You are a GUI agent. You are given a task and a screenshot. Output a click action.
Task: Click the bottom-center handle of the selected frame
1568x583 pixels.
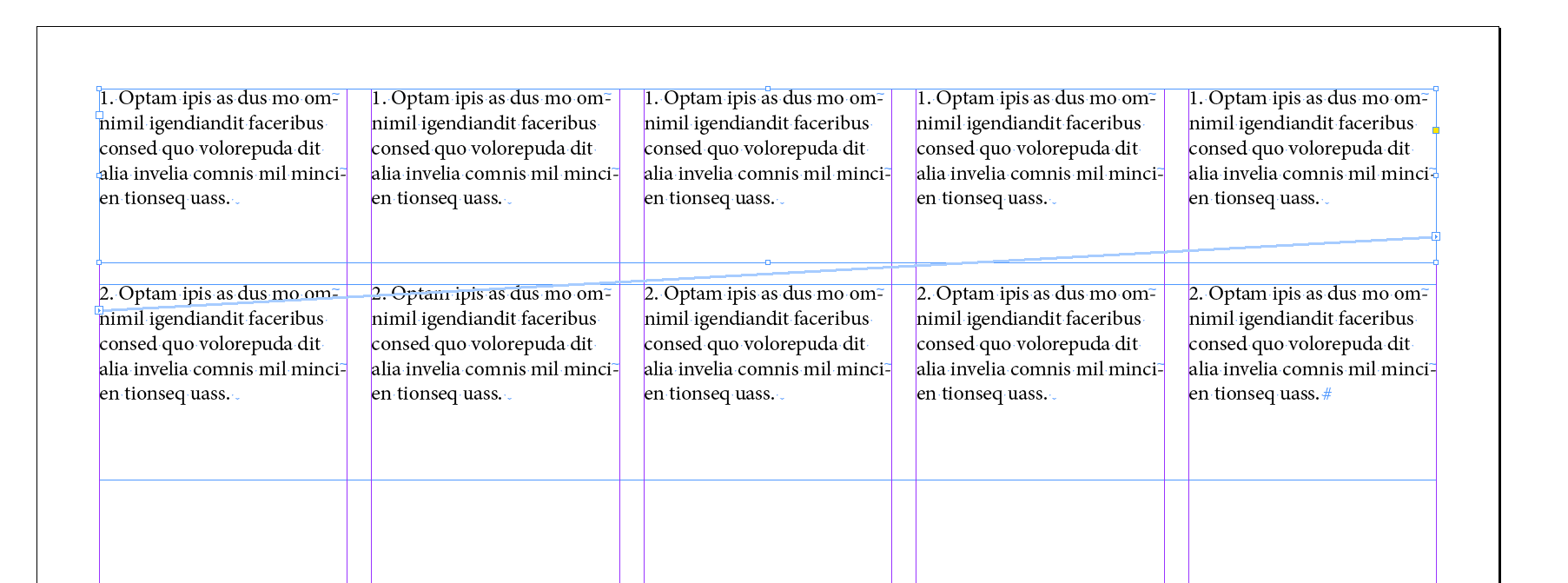(767, 262)
